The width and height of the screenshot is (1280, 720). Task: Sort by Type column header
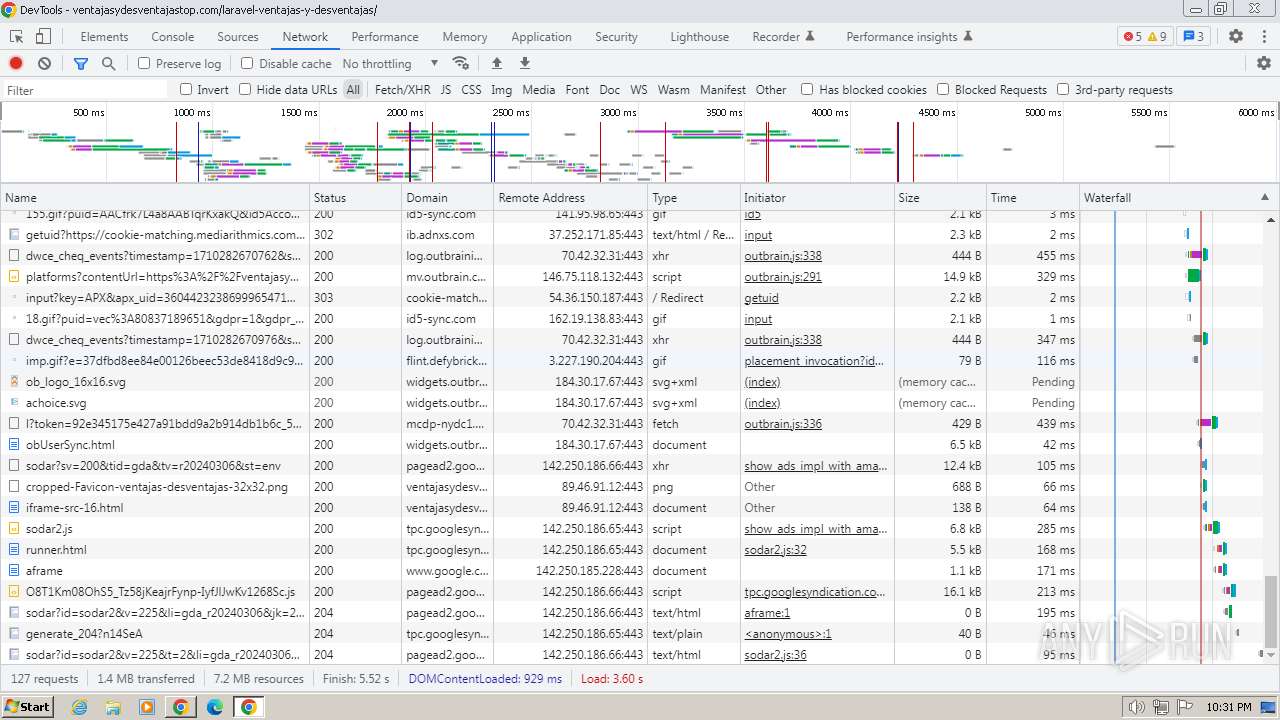pos(694,197)
